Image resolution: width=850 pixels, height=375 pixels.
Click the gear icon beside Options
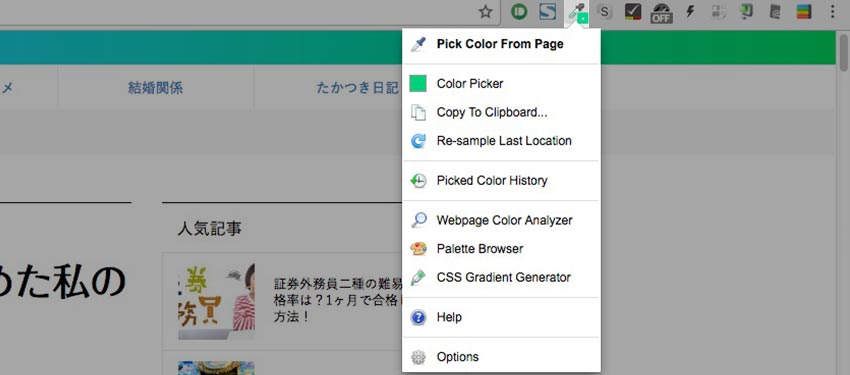[x=418, y=357]
